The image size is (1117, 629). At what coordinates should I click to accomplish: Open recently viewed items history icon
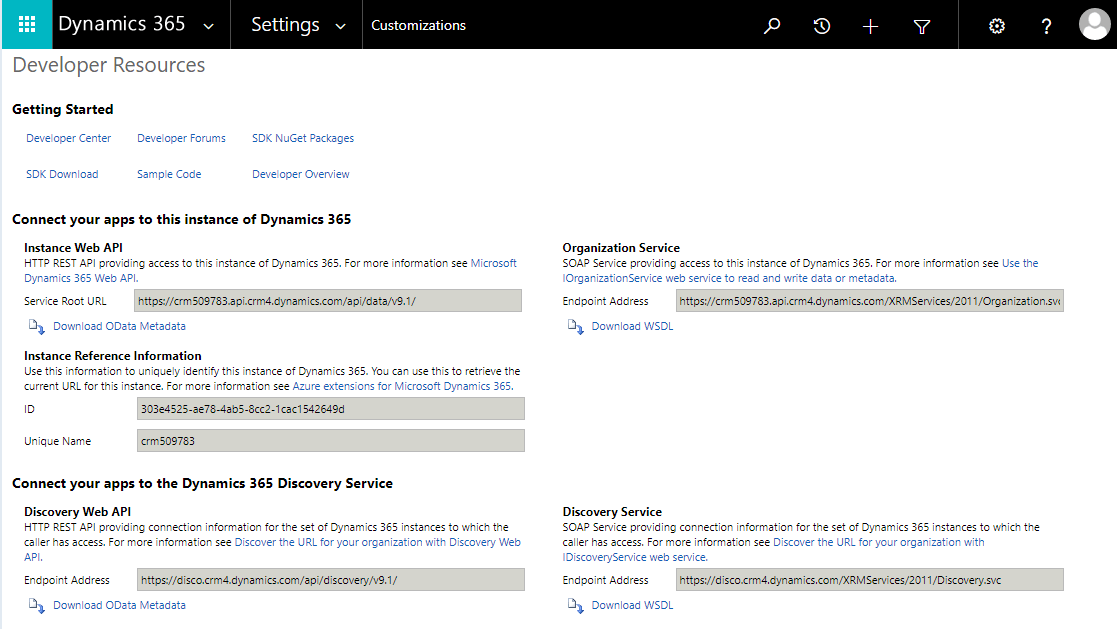pos(821,26)
